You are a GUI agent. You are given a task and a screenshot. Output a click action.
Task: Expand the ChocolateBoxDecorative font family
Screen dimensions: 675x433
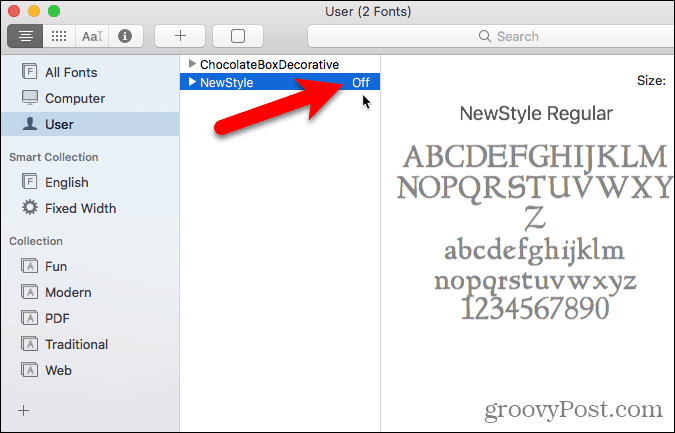coord(192,64)
